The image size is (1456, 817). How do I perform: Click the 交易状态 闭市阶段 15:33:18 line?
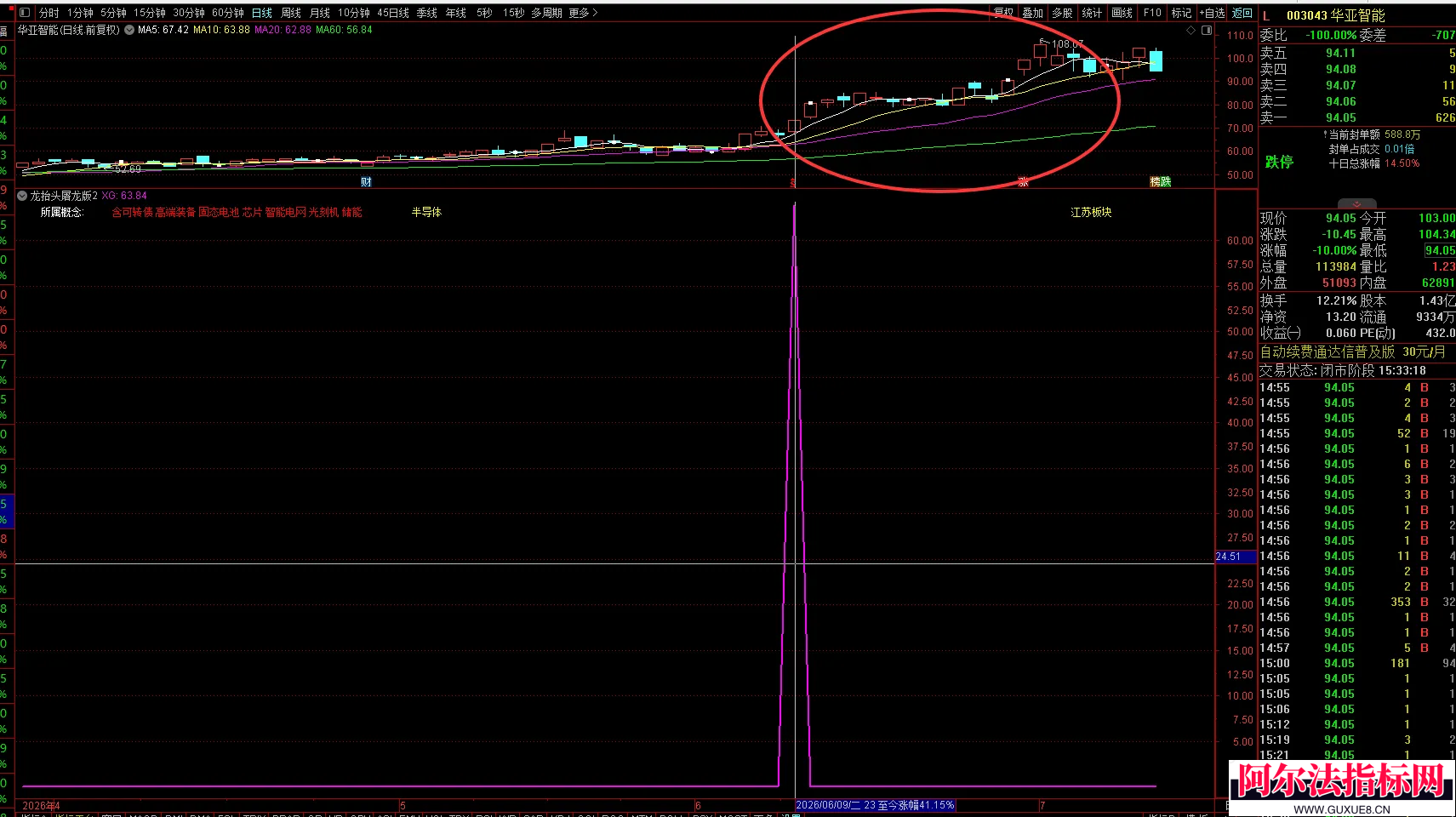1343,370
